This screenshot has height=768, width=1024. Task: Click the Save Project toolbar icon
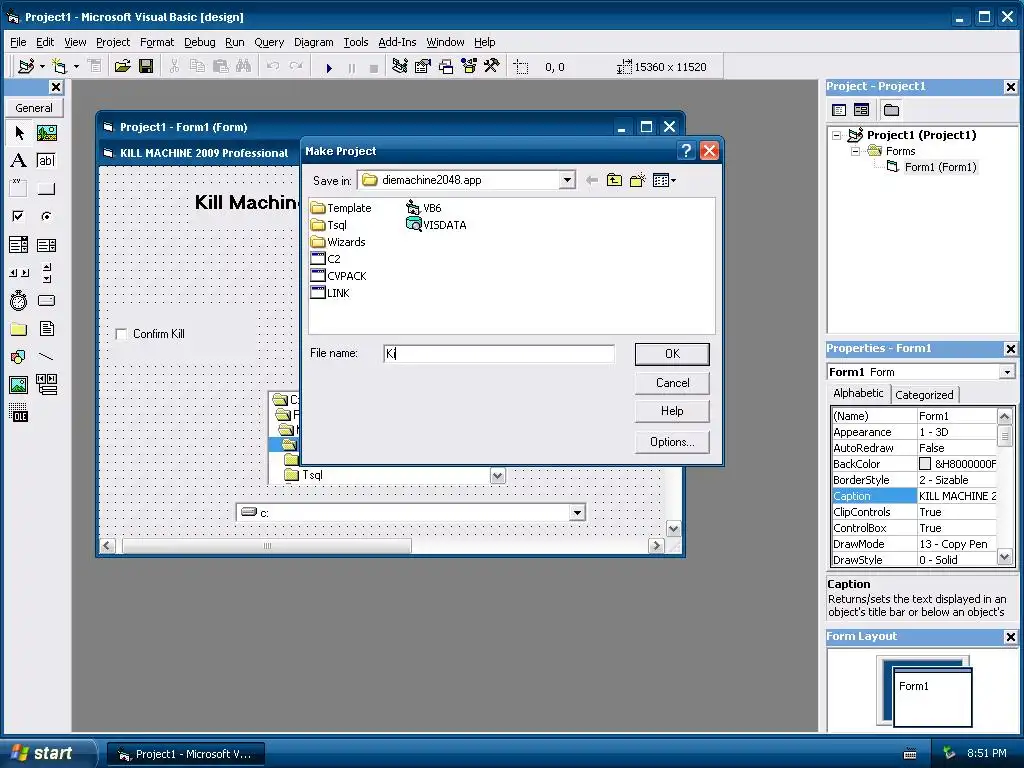pyautogui.click(x=146, y=67)
